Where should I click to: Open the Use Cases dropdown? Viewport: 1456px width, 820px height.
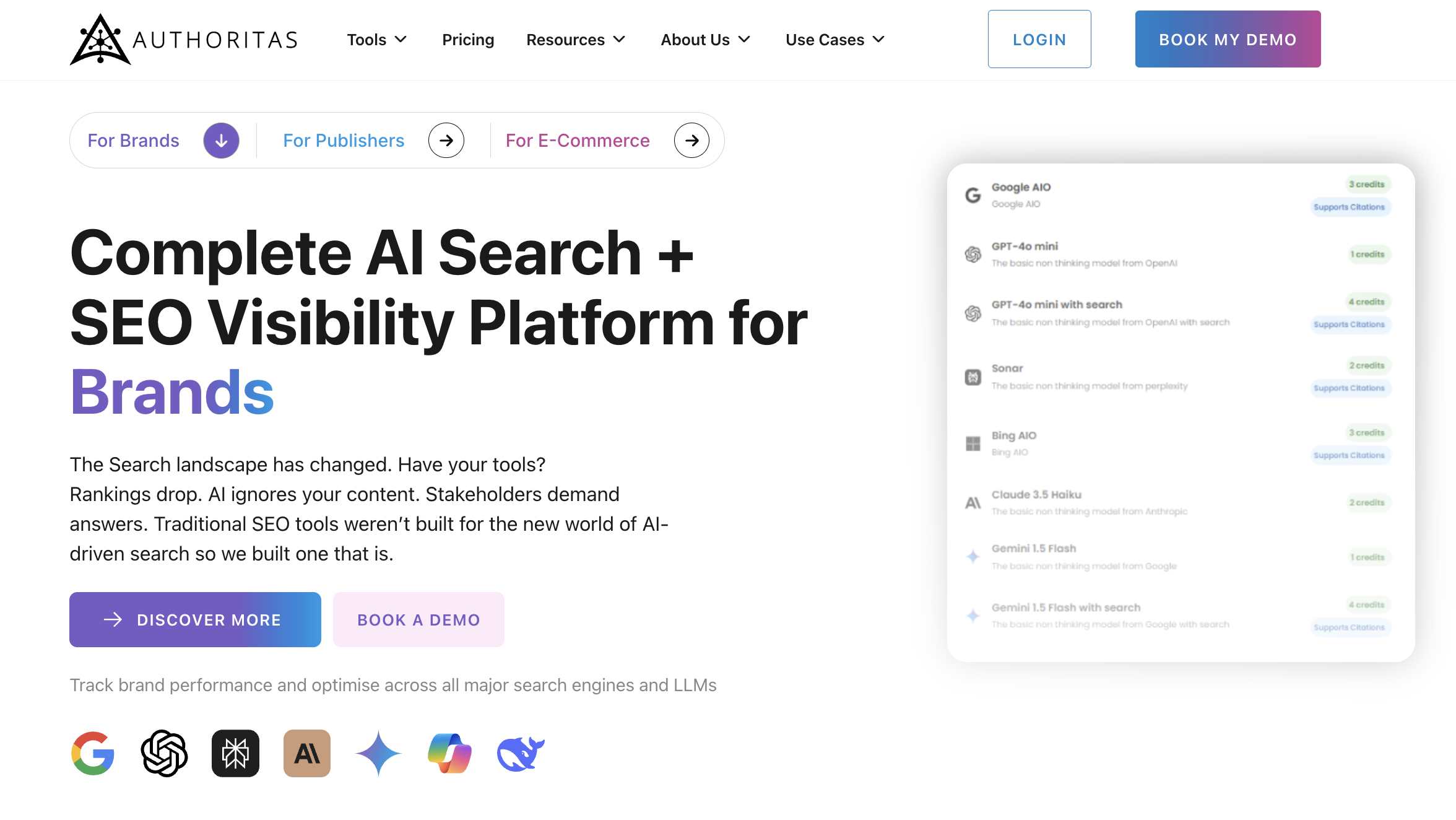(x=834, y=40)
